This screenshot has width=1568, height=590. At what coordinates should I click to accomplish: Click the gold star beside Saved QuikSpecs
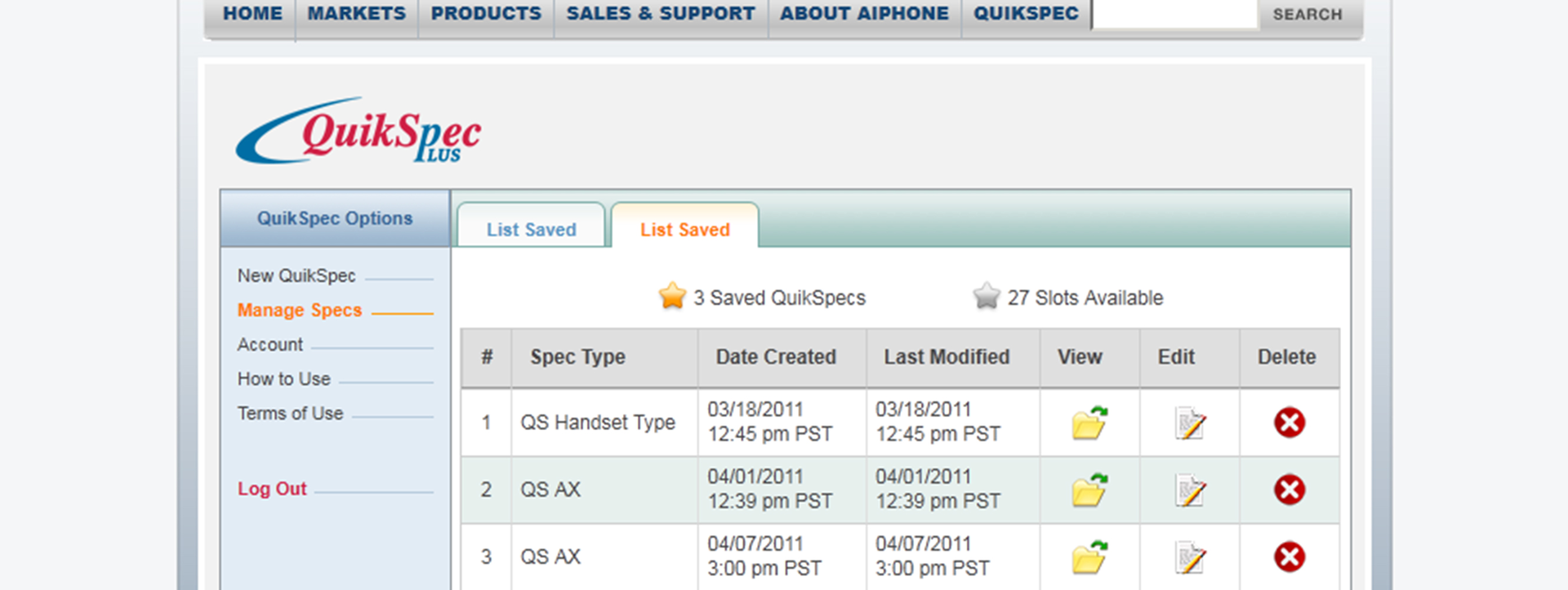point(672,296)
